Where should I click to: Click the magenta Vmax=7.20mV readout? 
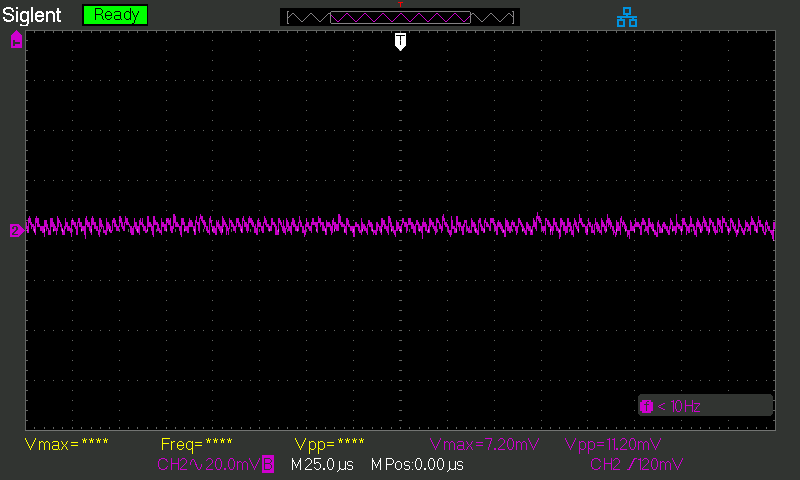[x=484, y=444]
